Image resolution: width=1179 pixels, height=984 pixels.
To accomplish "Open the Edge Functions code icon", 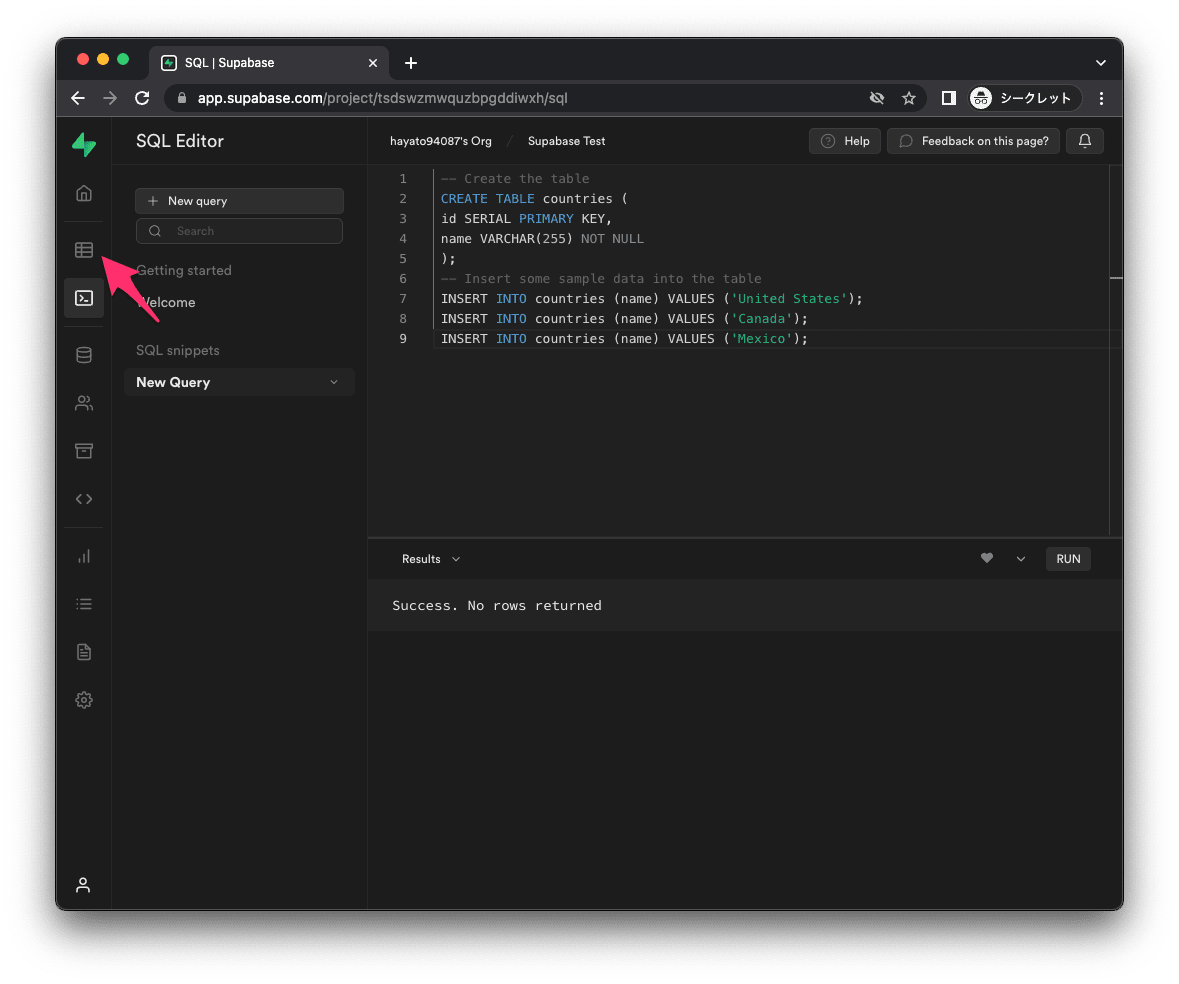I will click(x=84, y=499).
